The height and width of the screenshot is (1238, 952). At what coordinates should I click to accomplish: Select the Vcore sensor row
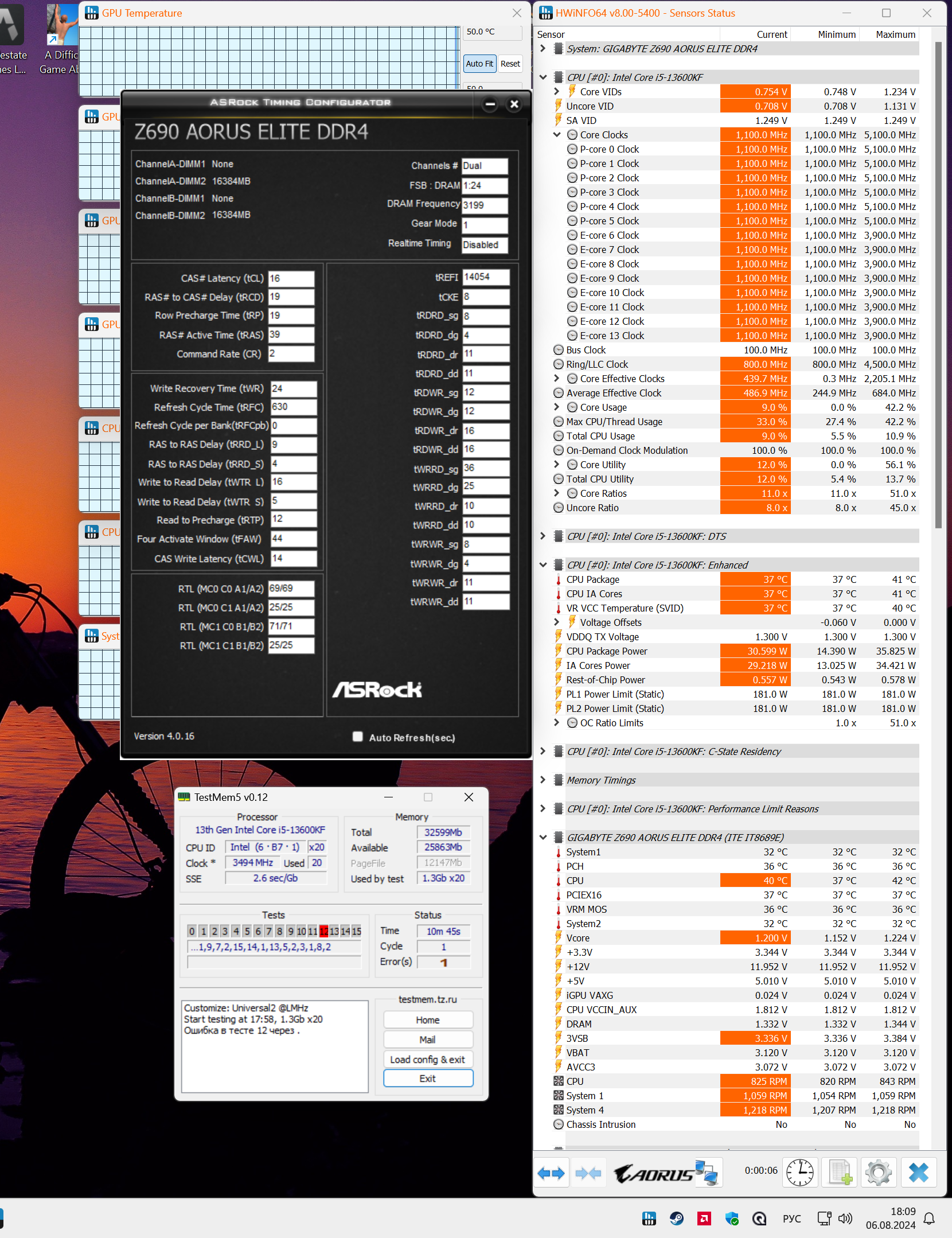point(735,938)
